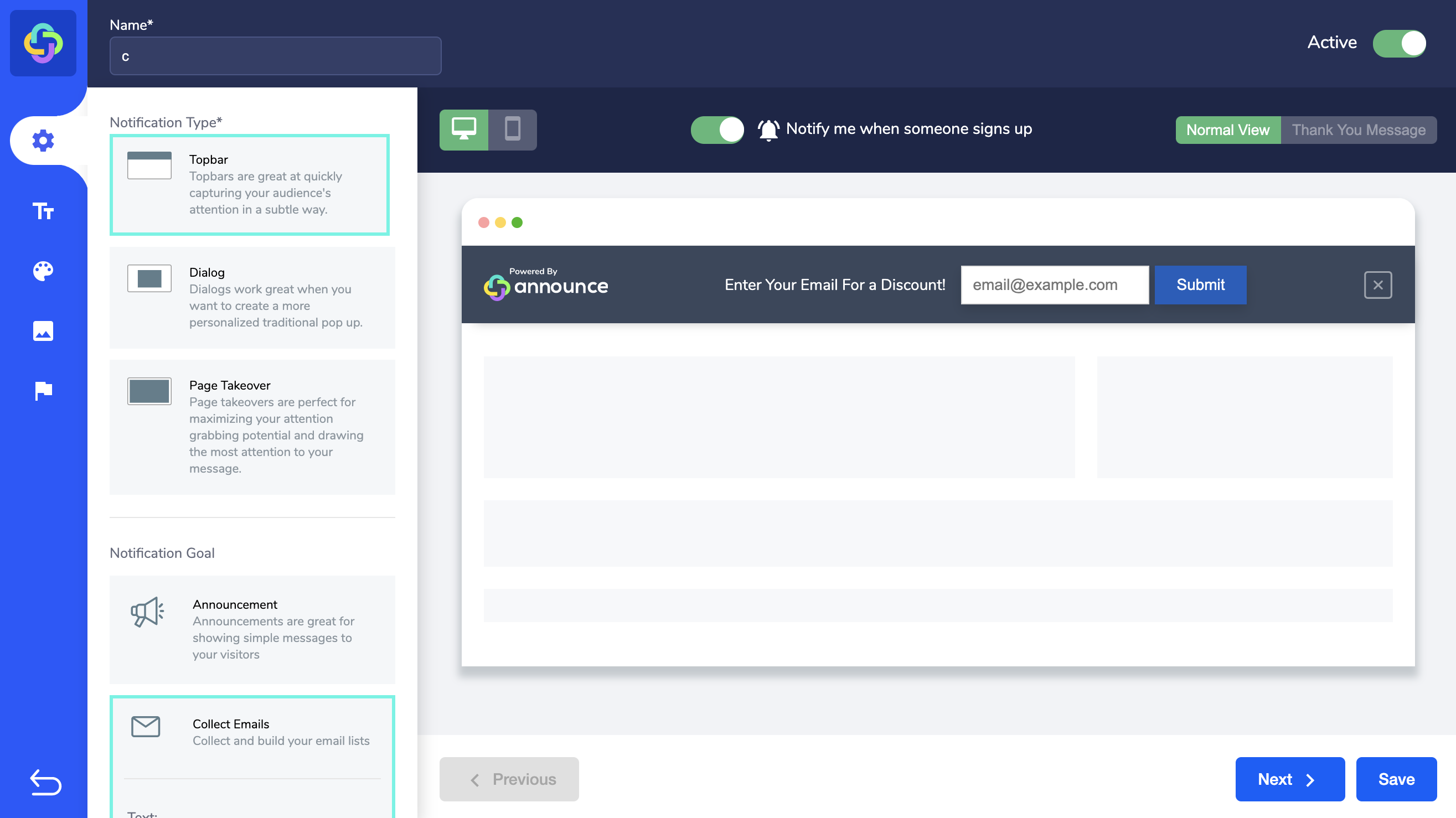Switch to desktop preview mode
The image size is (1456, 818).
463,130
